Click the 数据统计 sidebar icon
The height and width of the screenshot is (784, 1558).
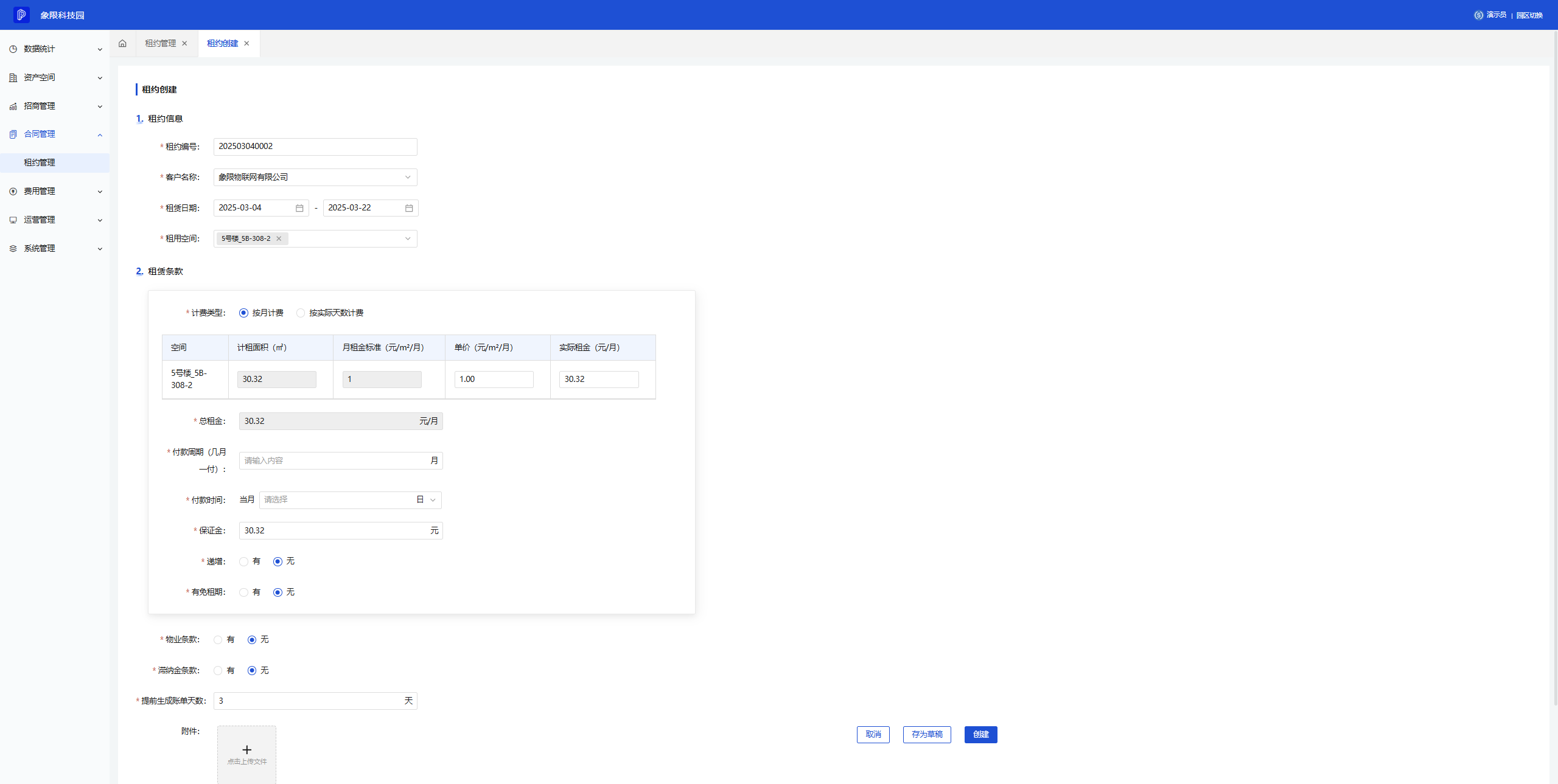click(x=13, y=49)
